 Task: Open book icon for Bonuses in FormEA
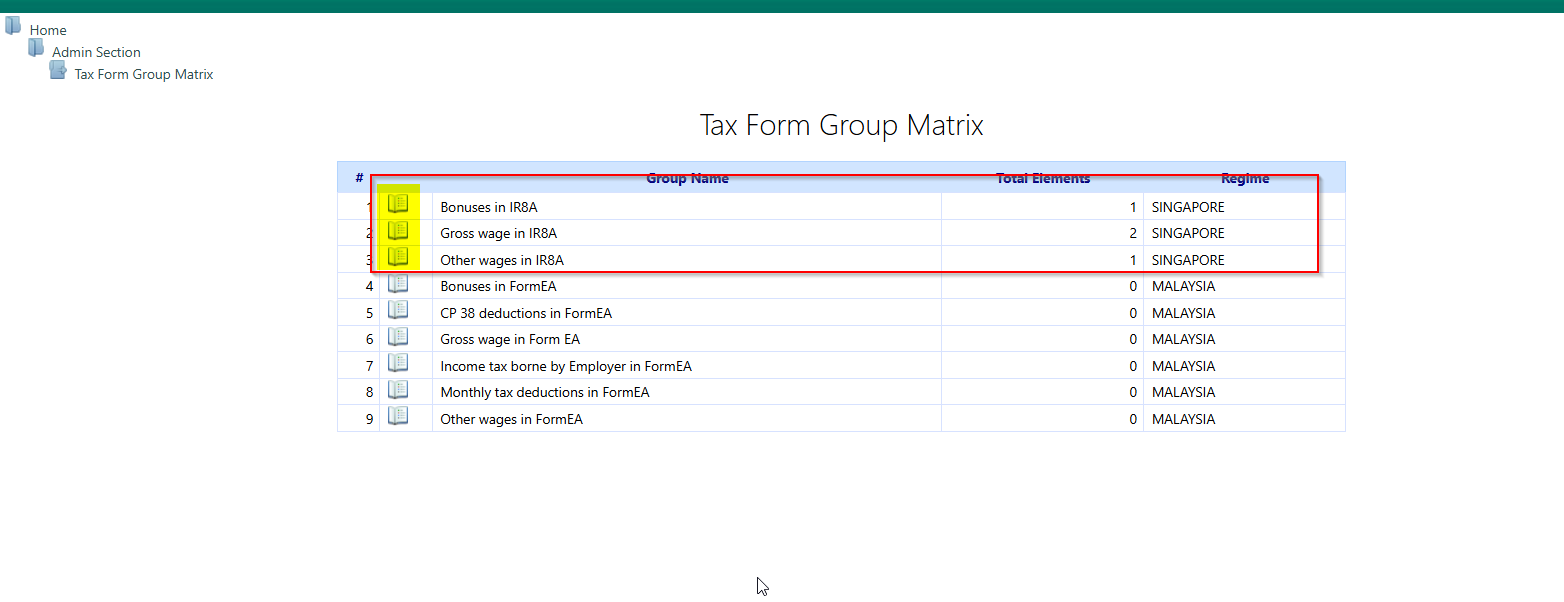pyautogui.click(x=398, y=284)
